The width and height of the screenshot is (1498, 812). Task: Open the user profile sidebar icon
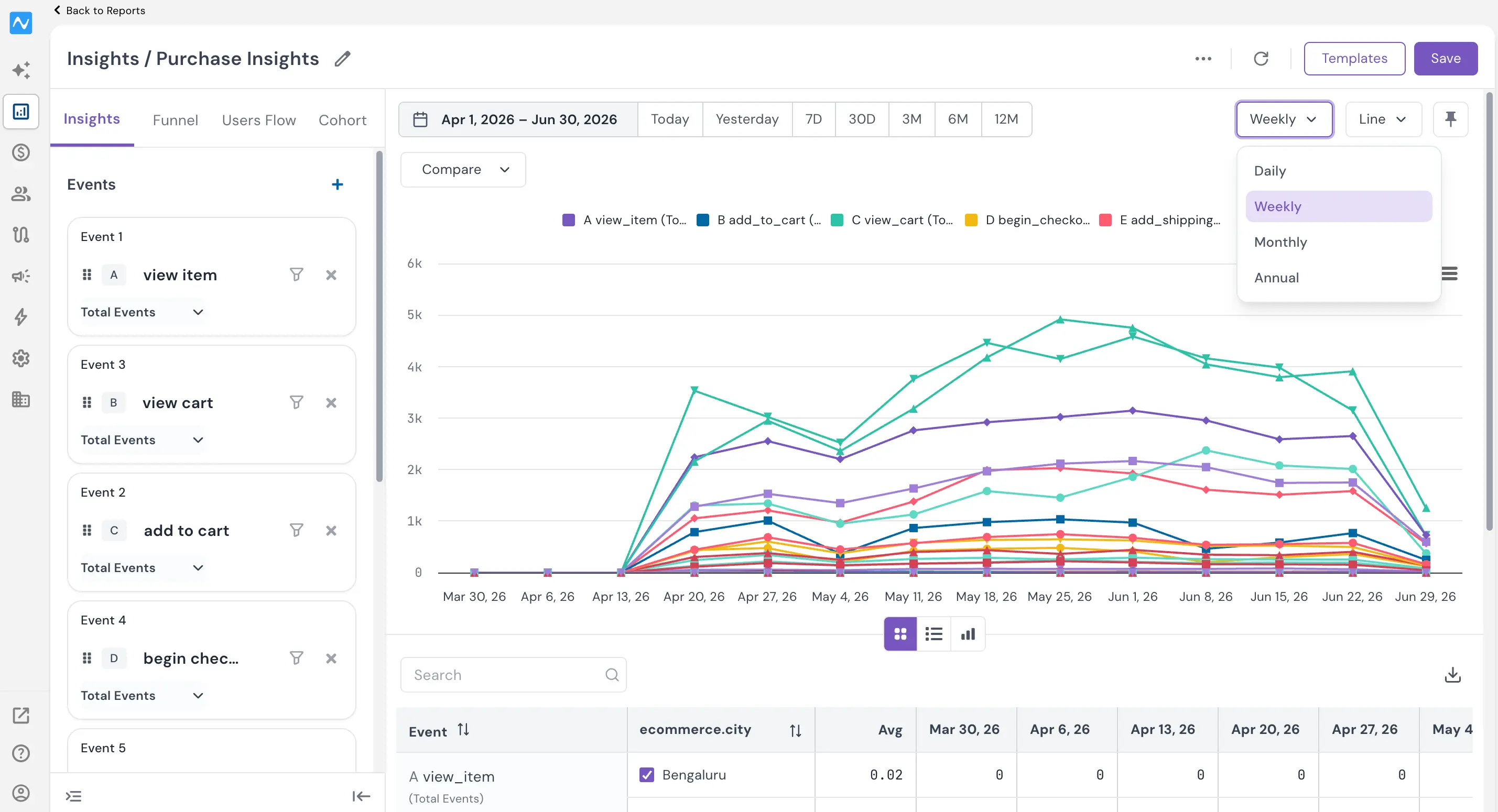point(21,793)
